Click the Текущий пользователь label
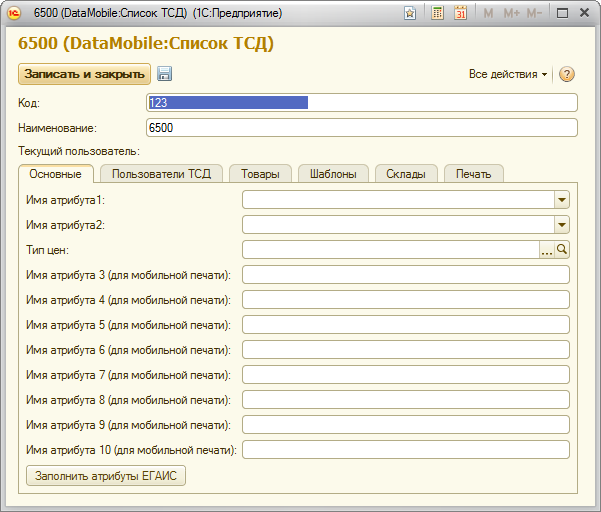The width and height of the screenshot is (601, 512). [79, 151]
